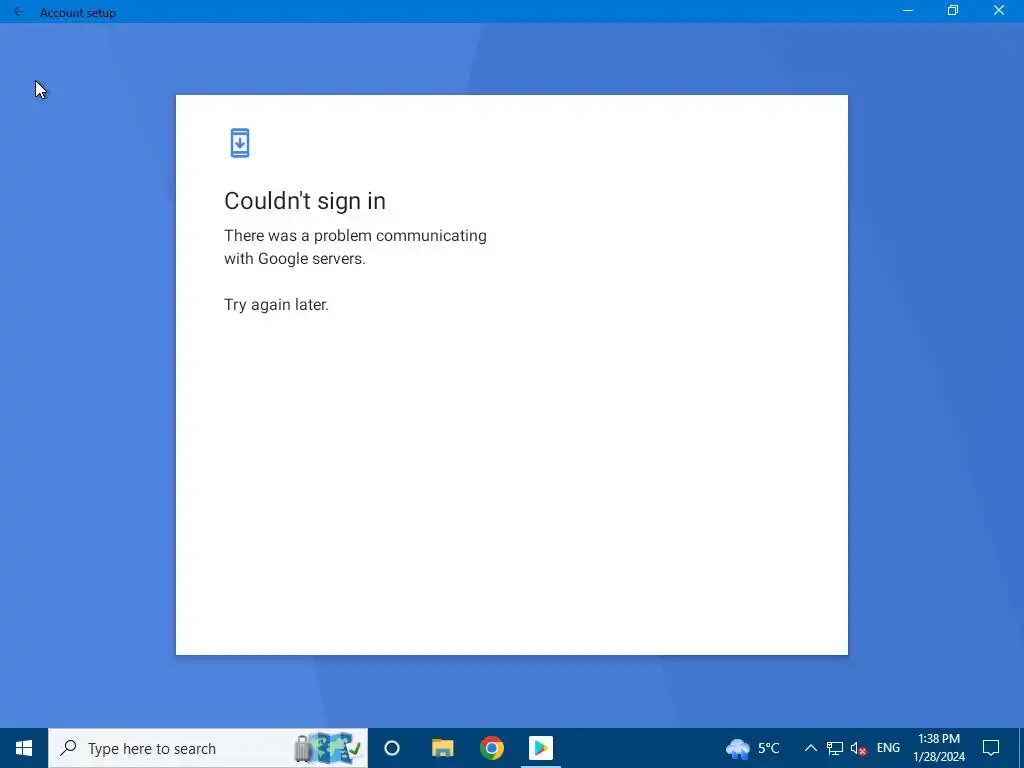Click the 'Account setup' window title

(x=78, y=12)
